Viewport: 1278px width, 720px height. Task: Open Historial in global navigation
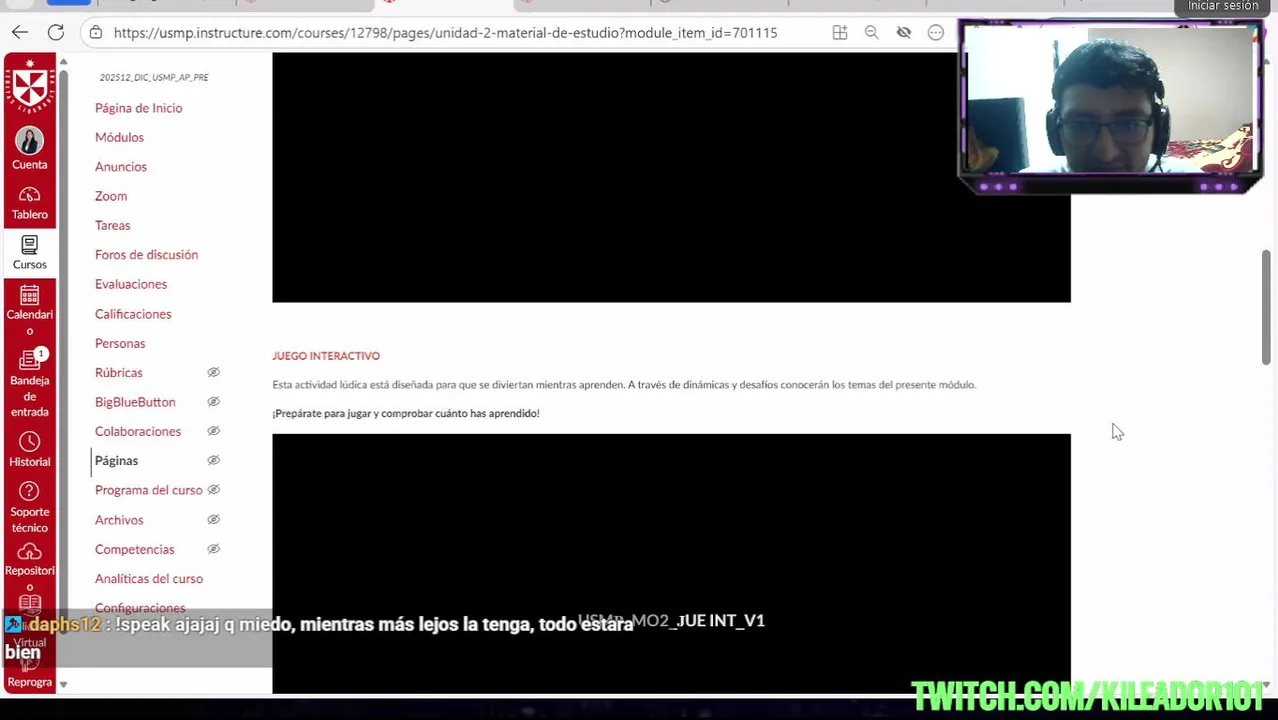tap(30, 450)
